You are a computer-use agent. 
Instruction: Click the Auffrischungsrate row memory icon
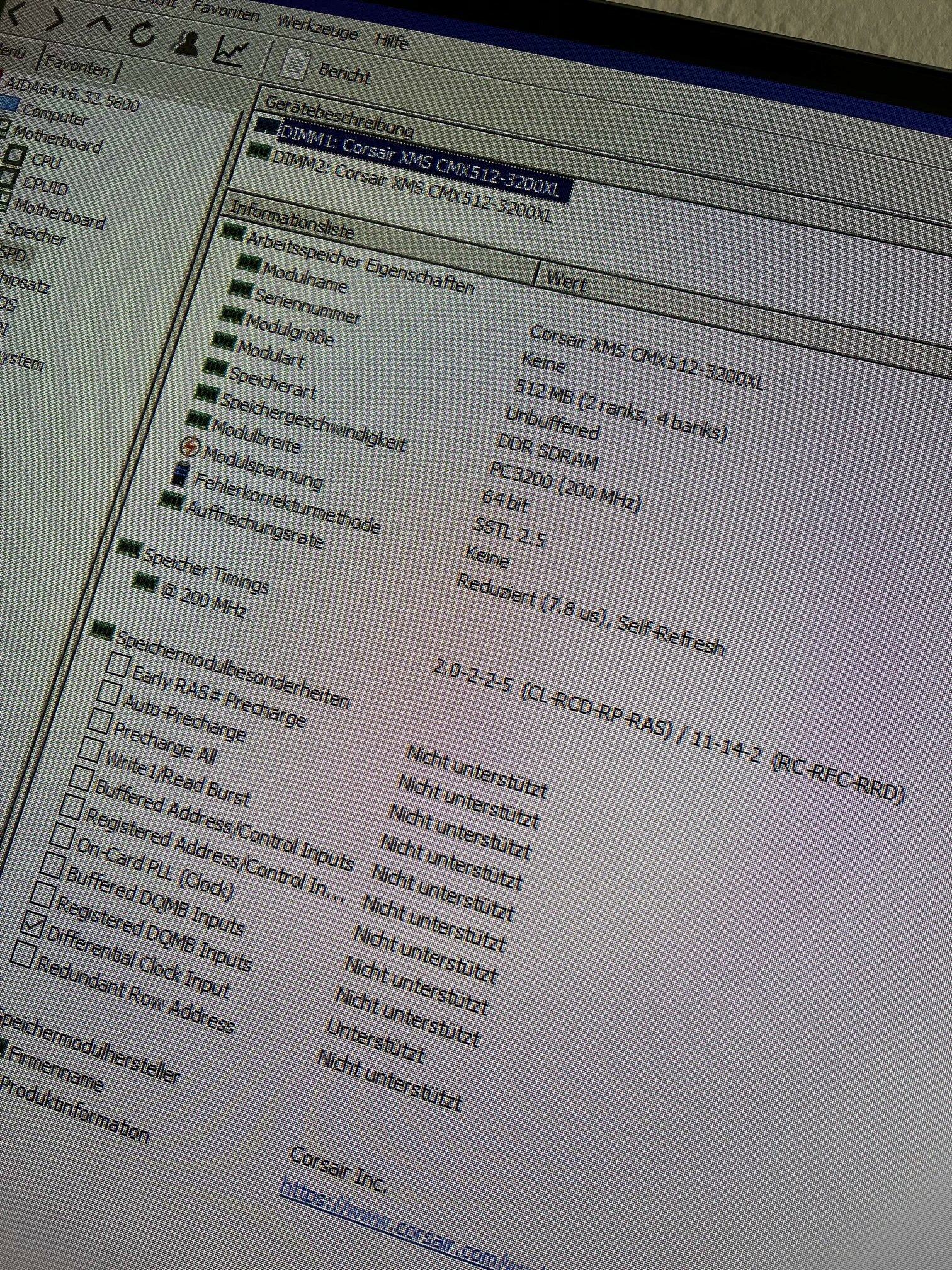click(x=171, y=500)
